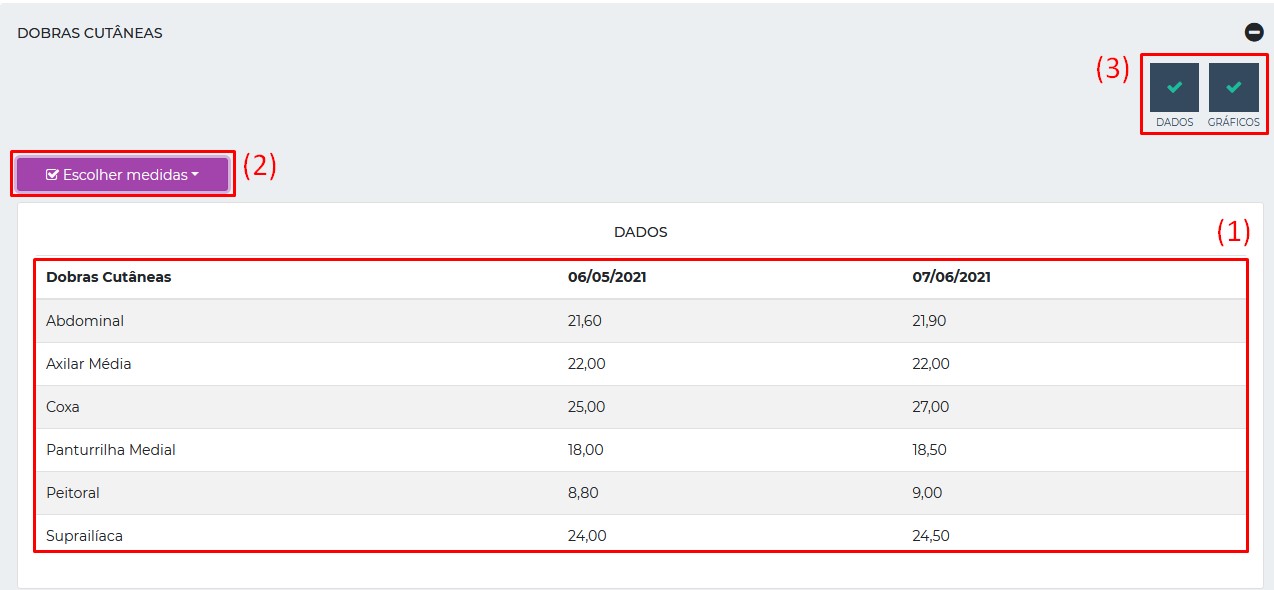1274x590 pixels.
Task: Toggle the DADOS view checkmark
Action: [1174, 88]
